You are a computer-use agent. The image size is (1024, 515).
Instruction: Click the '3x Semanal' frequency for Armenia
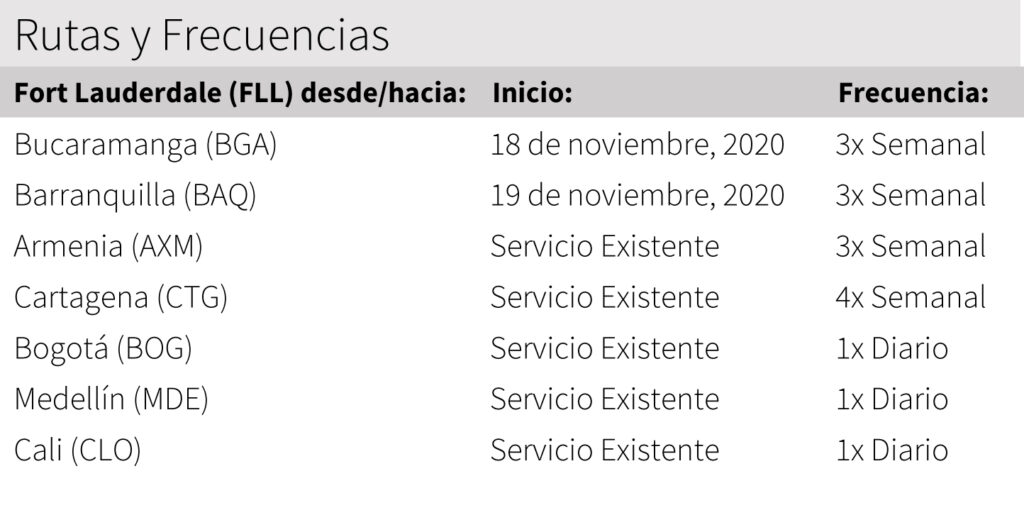coord(910,246)
